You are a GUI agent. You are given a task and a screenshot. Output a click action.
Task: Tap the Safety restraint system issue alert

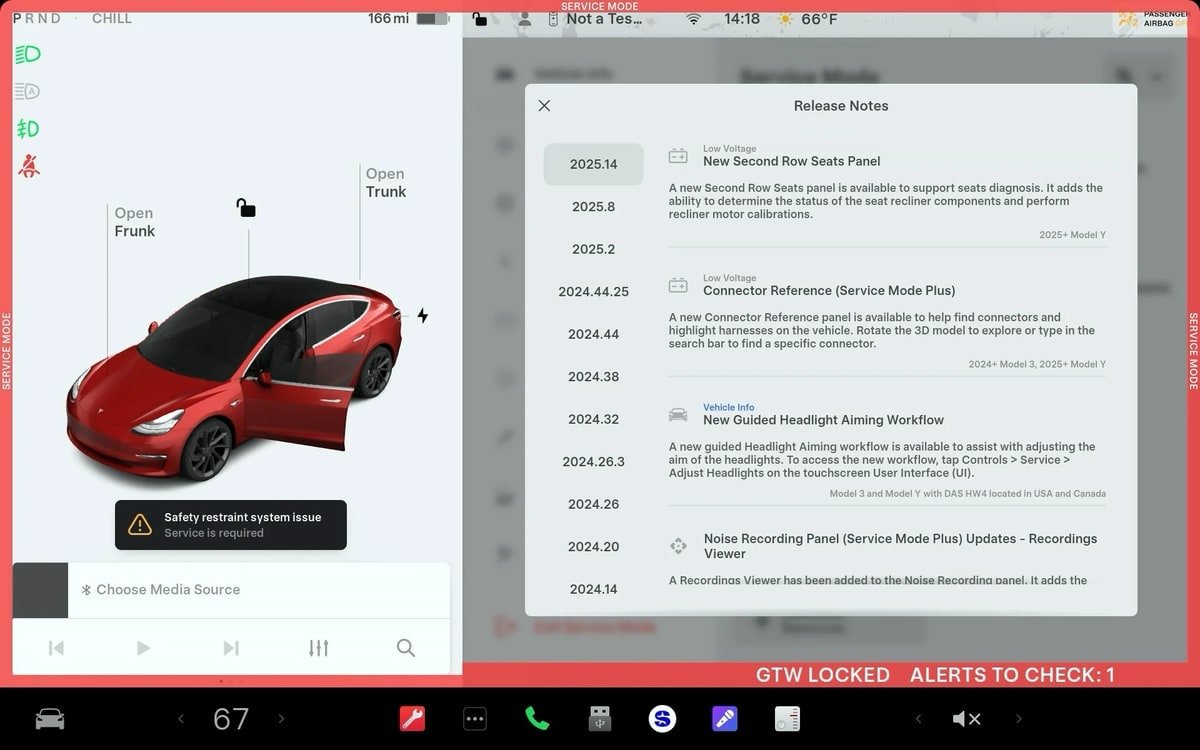tap(231, 525)
